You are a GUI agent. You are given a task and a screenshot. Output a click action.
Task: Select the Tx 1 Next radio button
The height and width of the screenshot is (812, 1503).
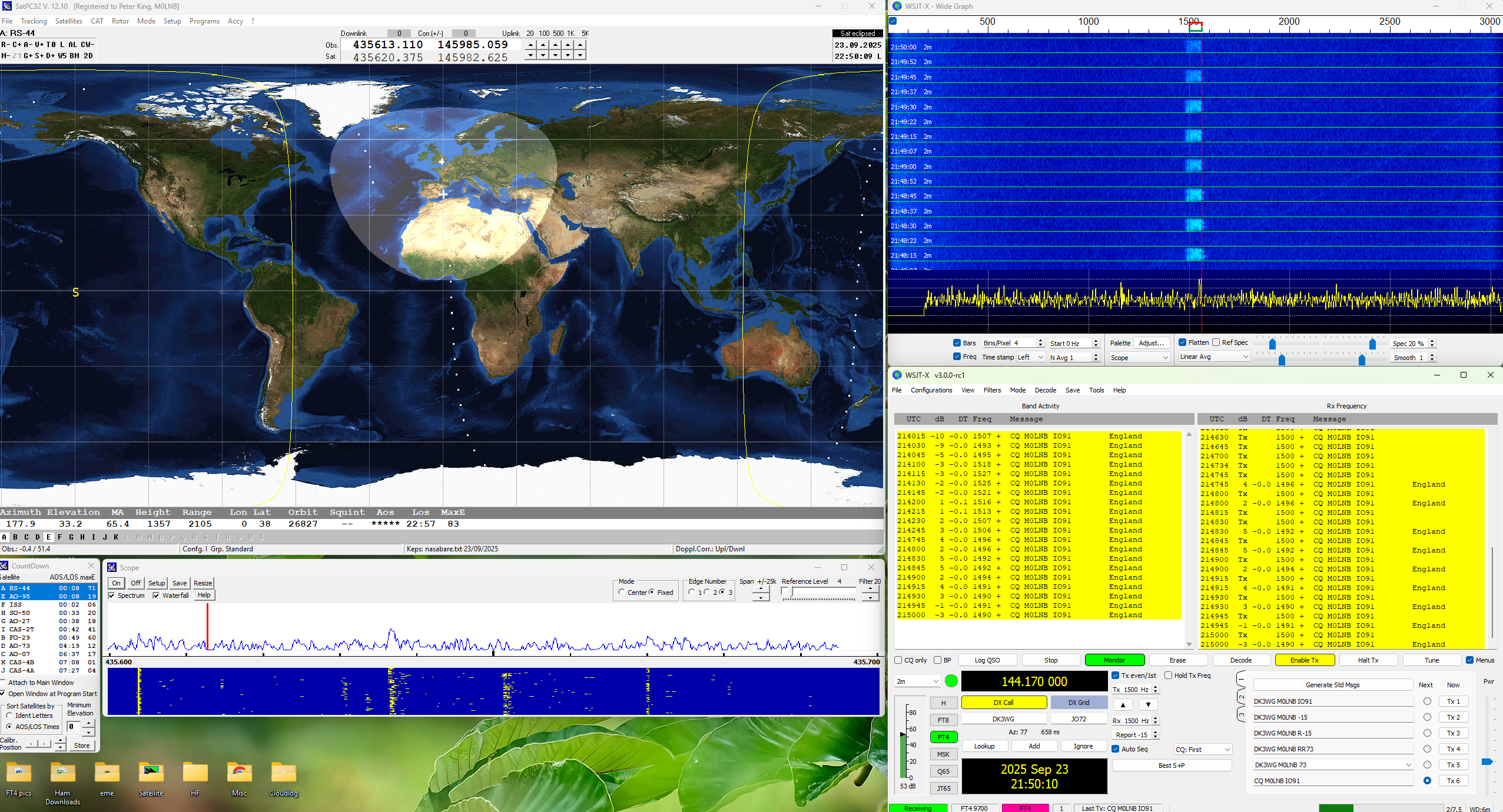point(1427,701)
